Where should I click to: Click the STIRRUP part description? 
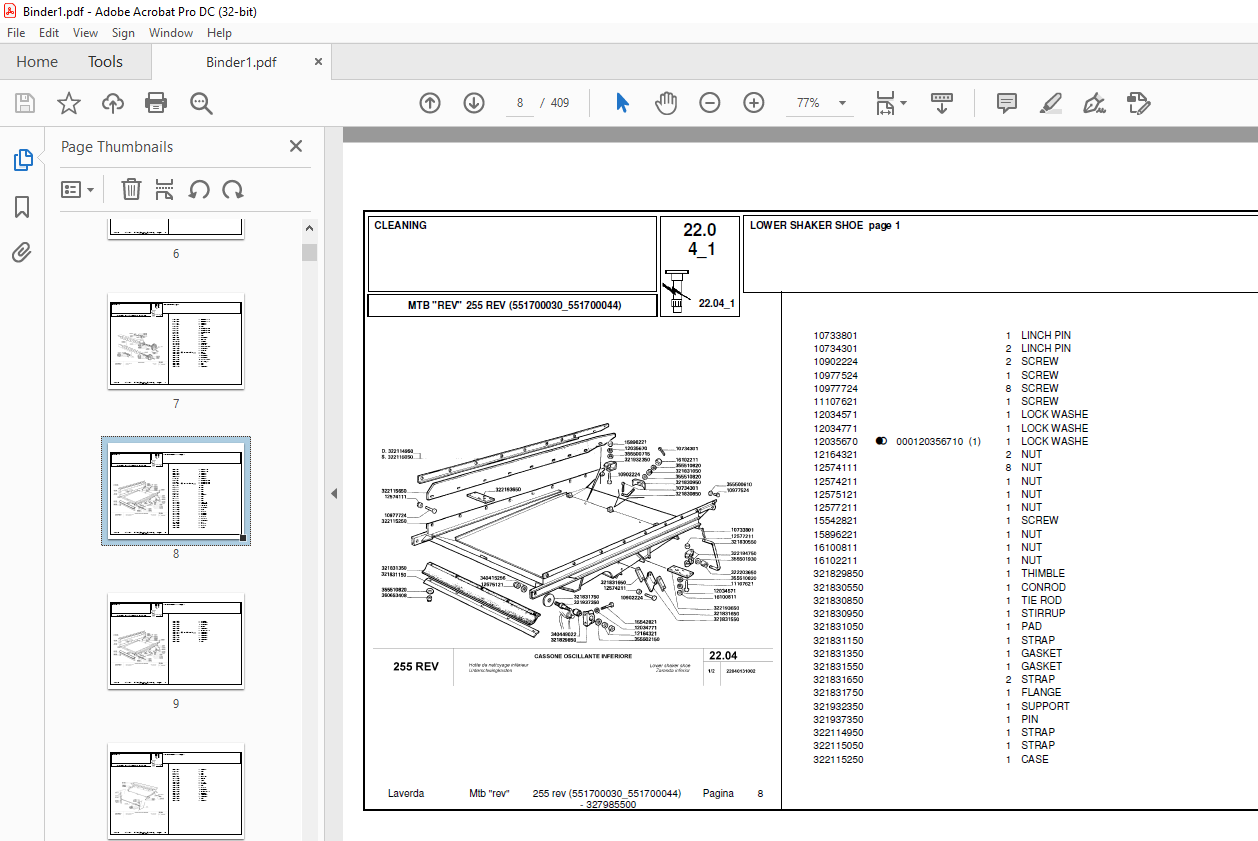(x=1043, y=613)
